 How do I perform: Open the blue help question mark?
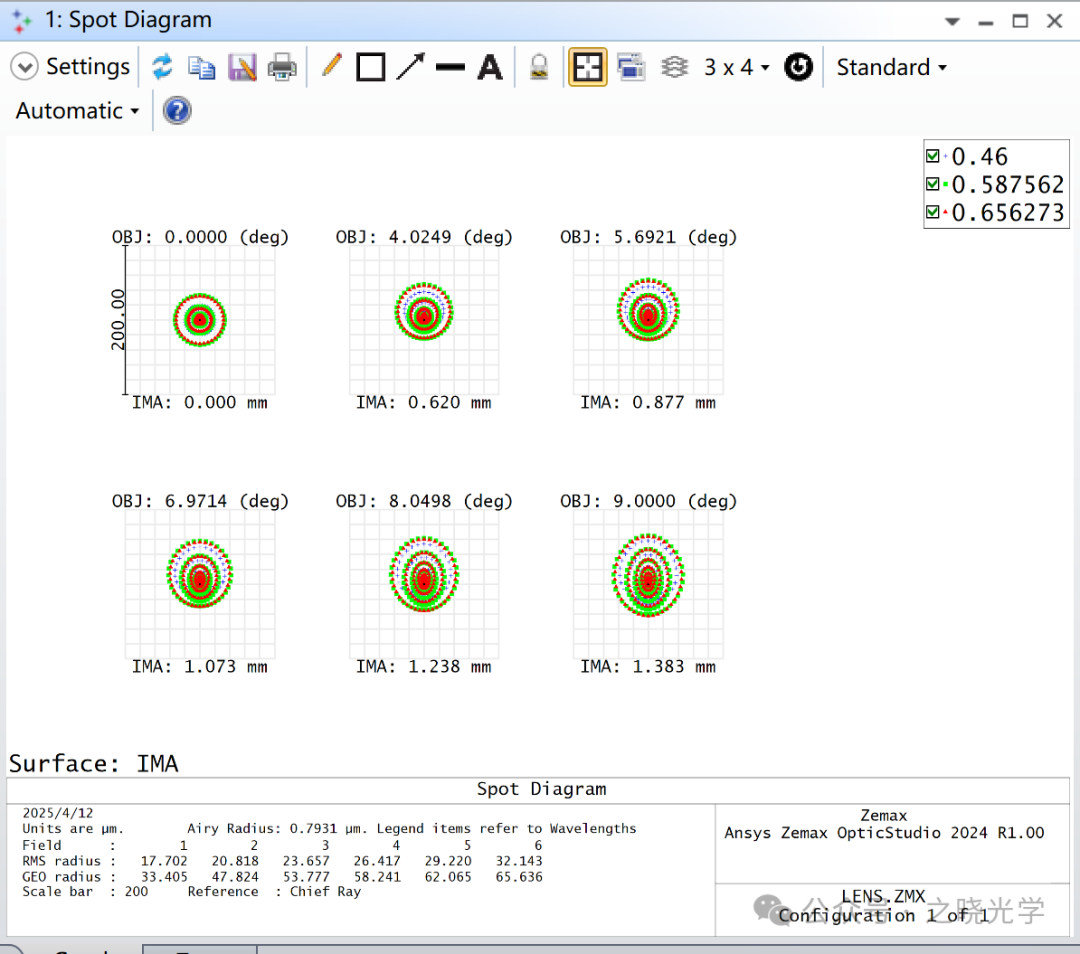[177, 111]
